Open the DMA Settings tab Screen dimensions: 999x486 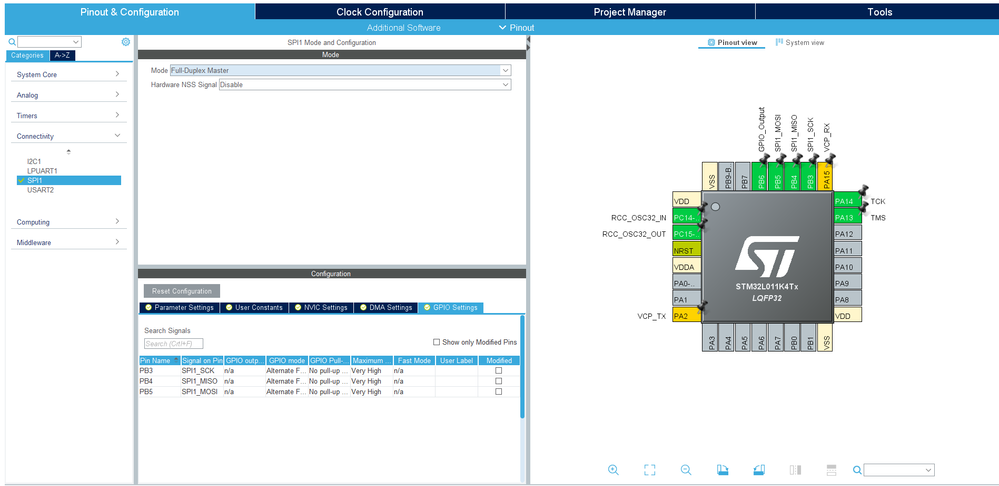click(x=385, y=308)
